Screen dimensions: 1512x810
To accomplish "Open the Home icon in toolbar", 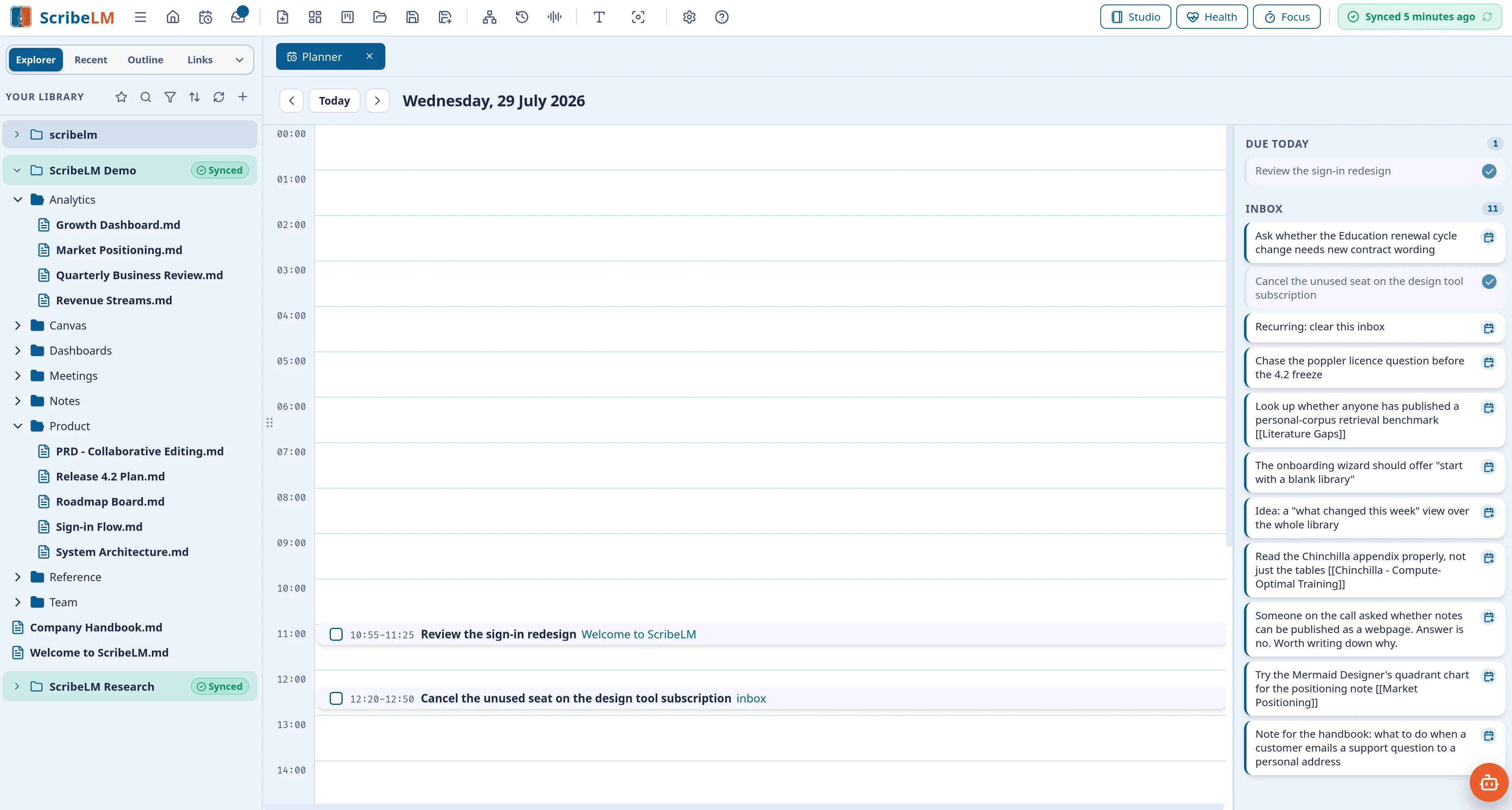I will click(x=173, y=17).
